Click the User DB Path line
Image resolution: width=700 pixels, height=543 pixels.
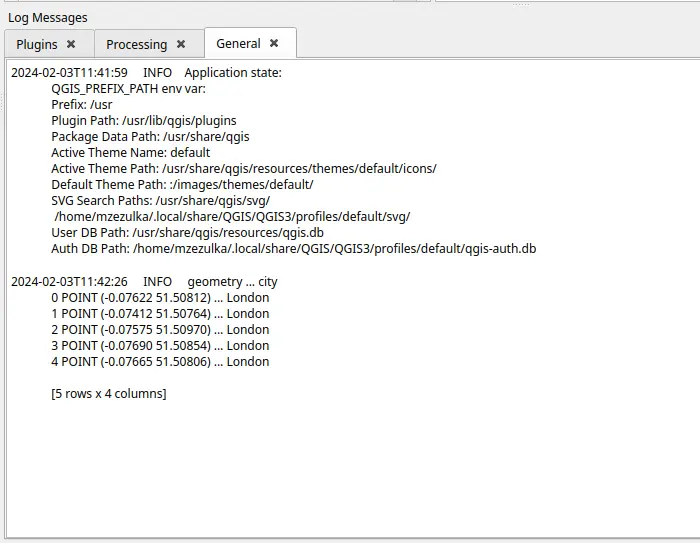[x=187, y=233]
